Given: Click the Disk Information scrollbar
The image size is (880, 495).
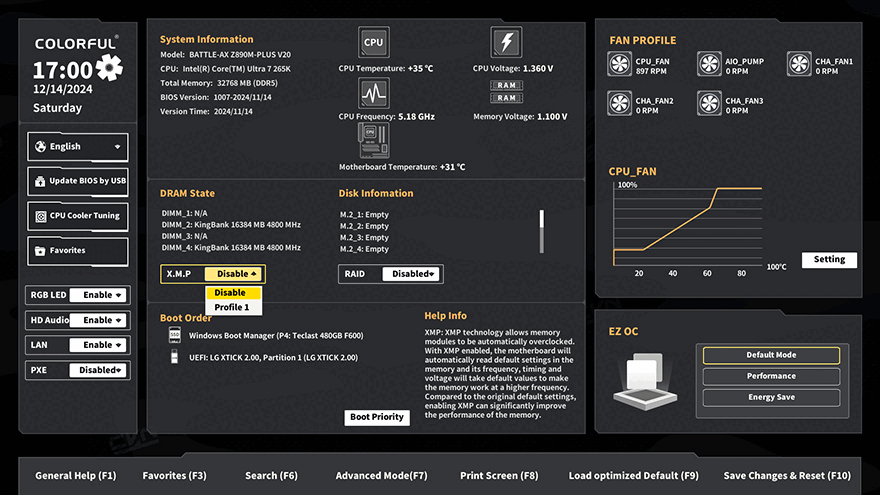Looking at the screenshot, I should tap(542, 231).
